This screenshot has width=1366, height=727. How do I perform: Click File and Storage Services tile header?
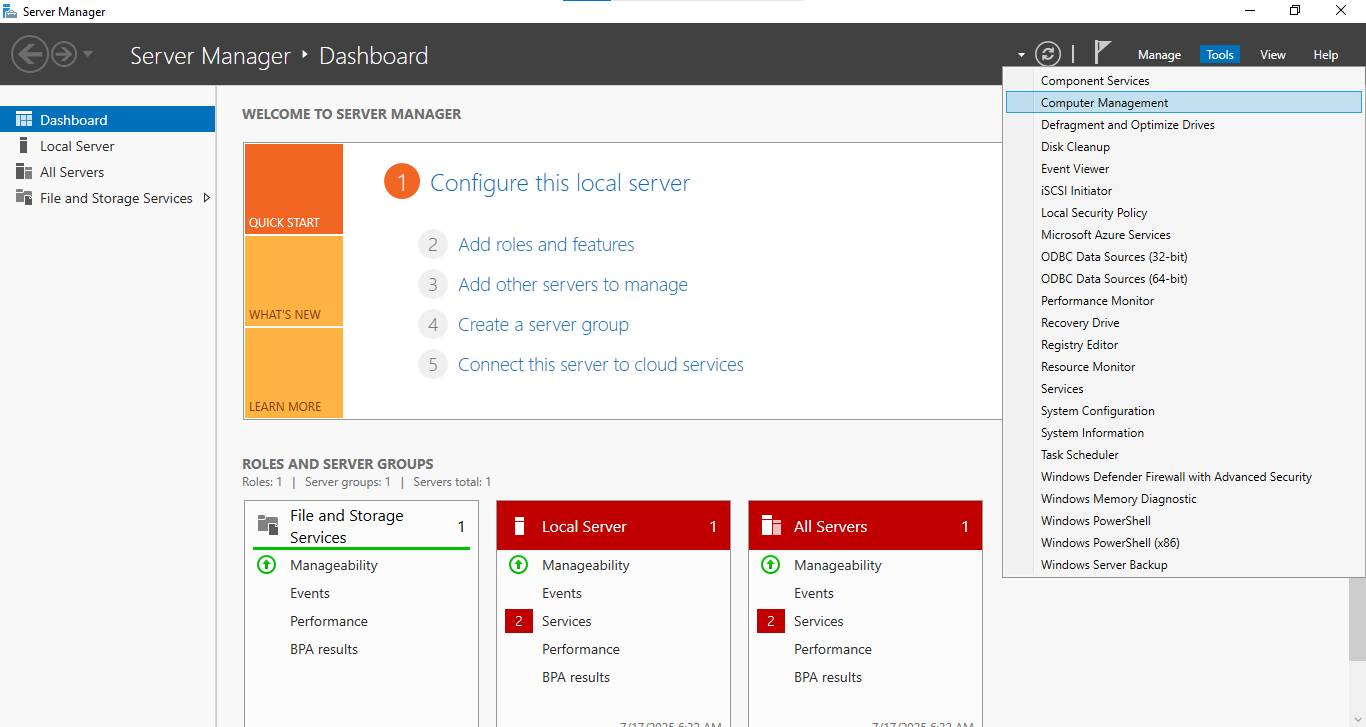pos(361,526)
